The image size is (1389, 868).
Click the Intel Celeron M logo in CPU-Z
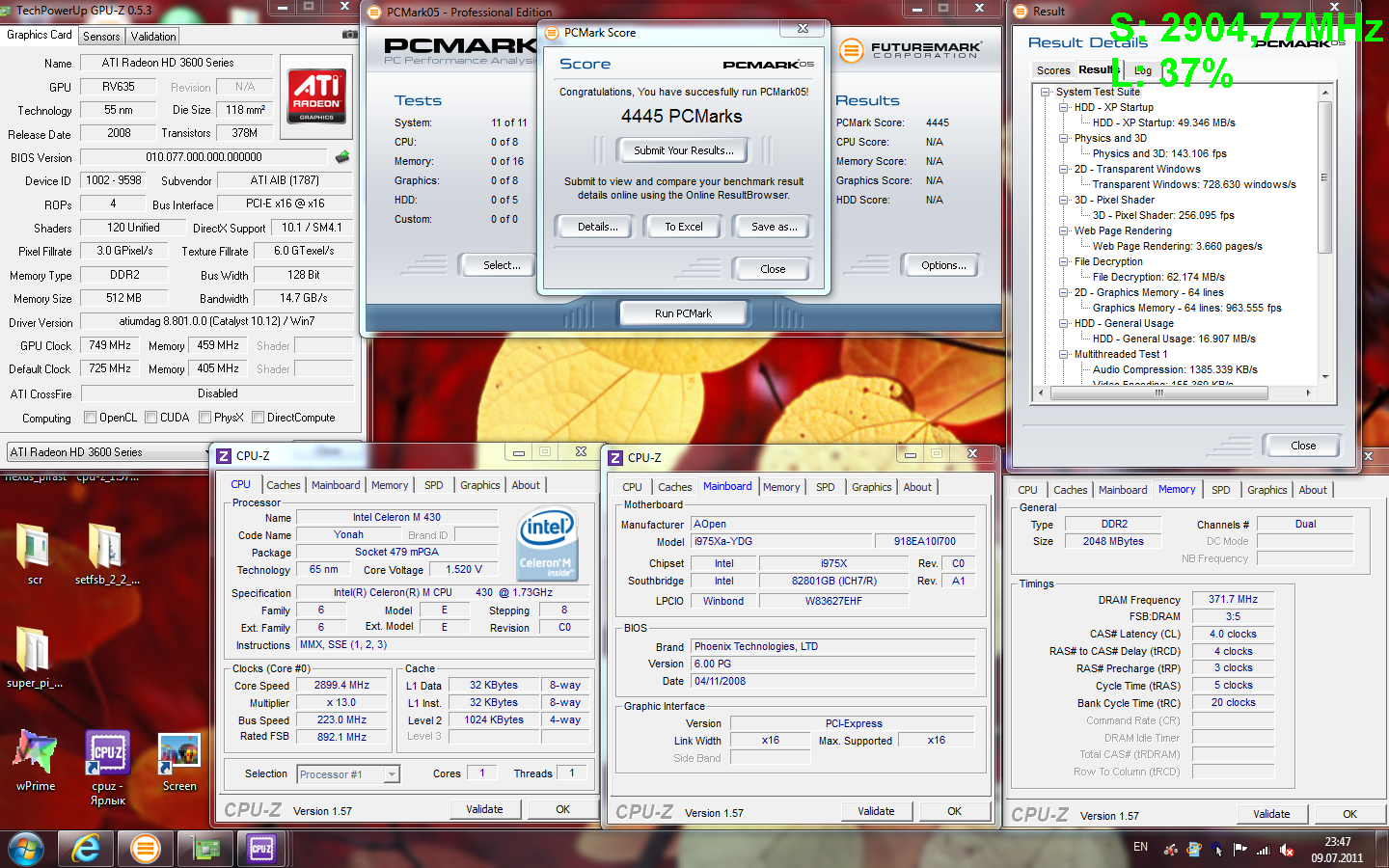[547, 545]
